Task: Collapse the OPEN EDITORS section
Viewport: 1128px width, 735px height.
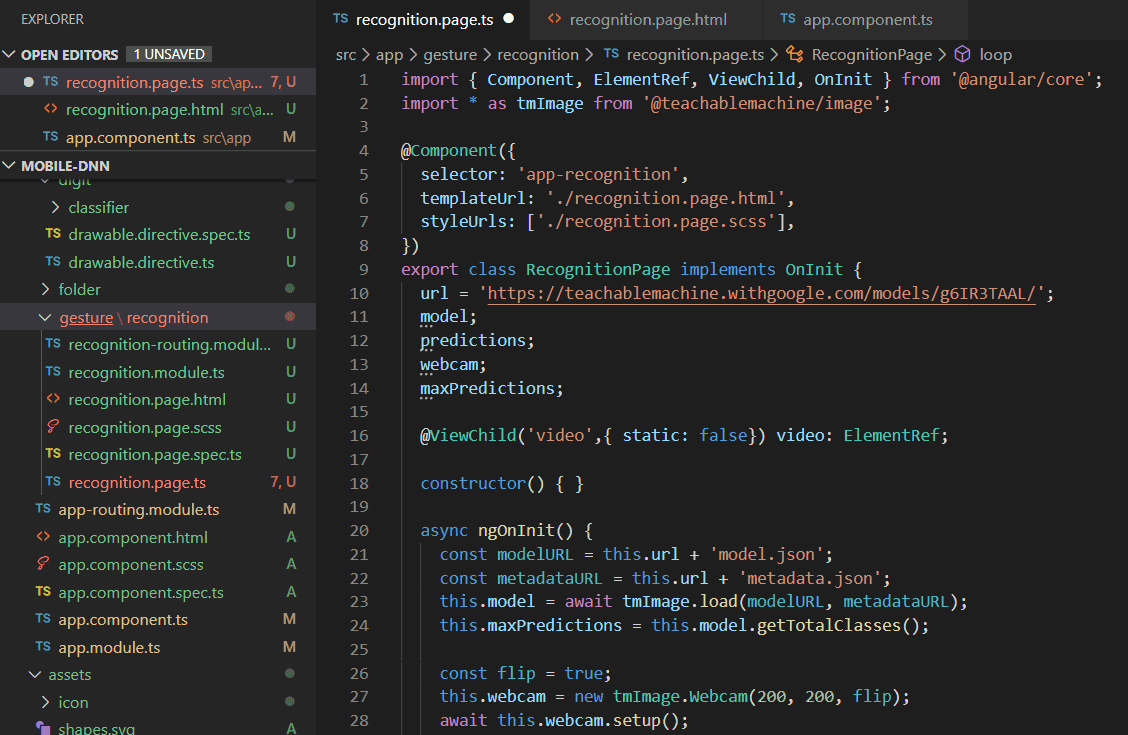Action: (x=10, y=54)
